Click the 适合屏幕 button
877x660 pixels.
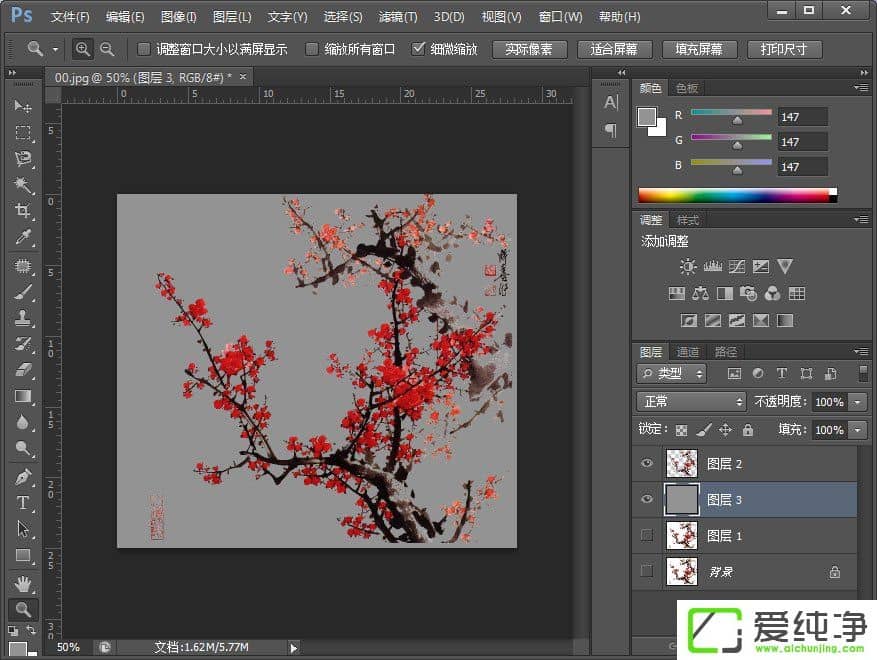coord(614,49)
